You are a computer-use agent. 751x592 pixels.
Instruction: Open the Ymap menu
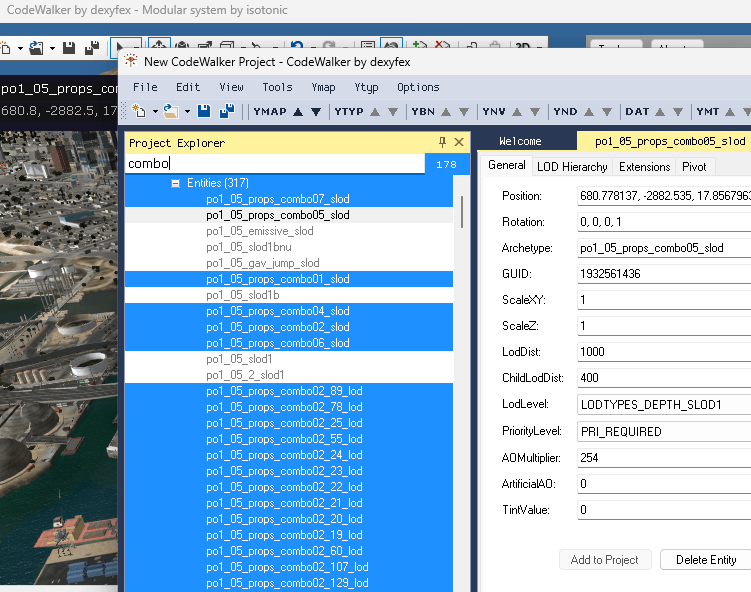tap(323, 87)
